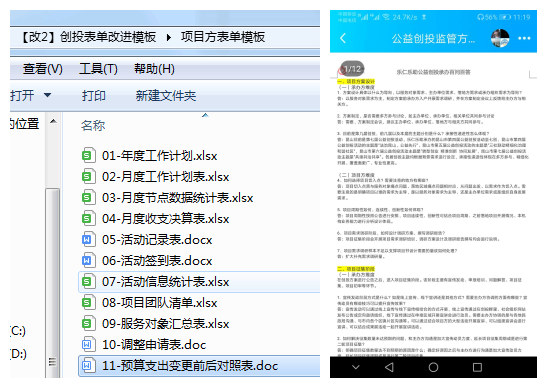The image size is (547, 388).
Task: Click the 新建文件夹 button
Action: tap(166, 95)
